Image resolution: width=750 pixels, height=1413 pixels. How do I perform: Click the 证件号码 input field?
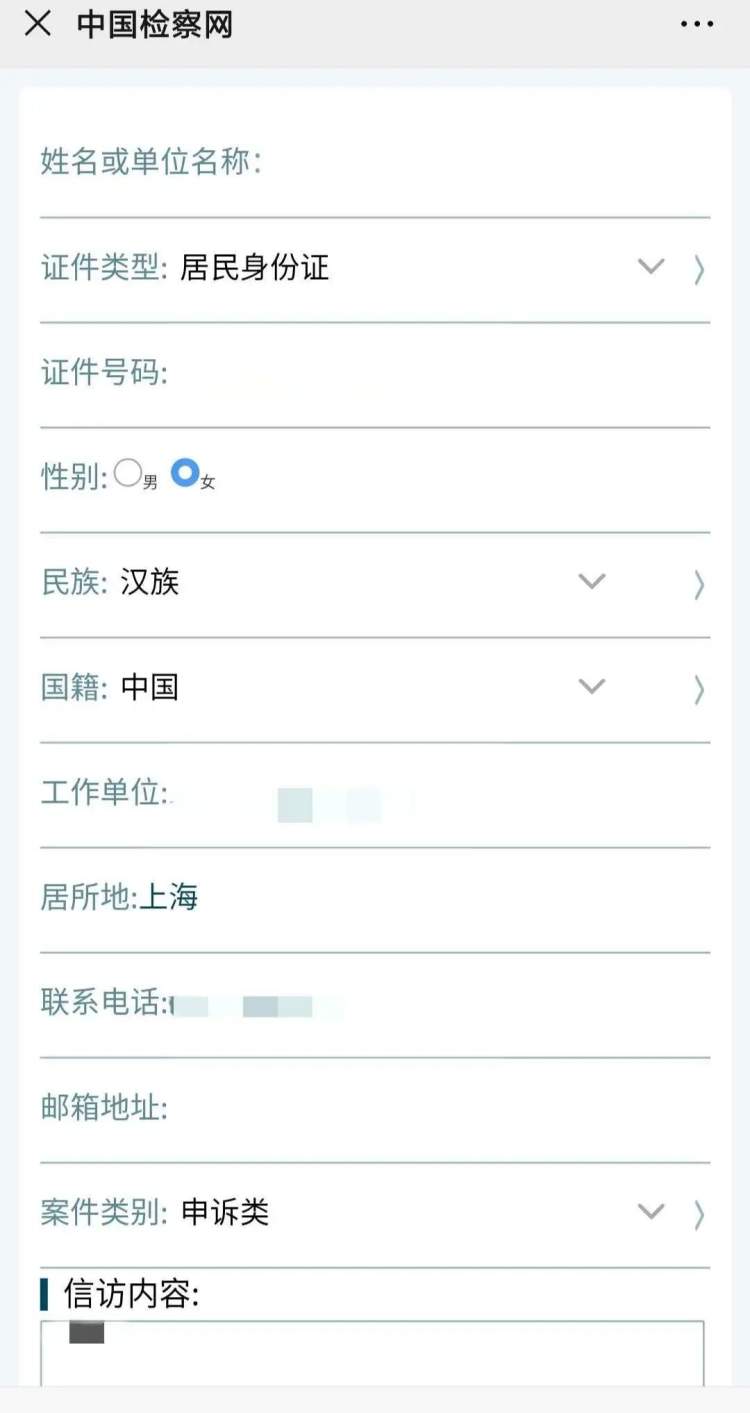coord(430,374)
